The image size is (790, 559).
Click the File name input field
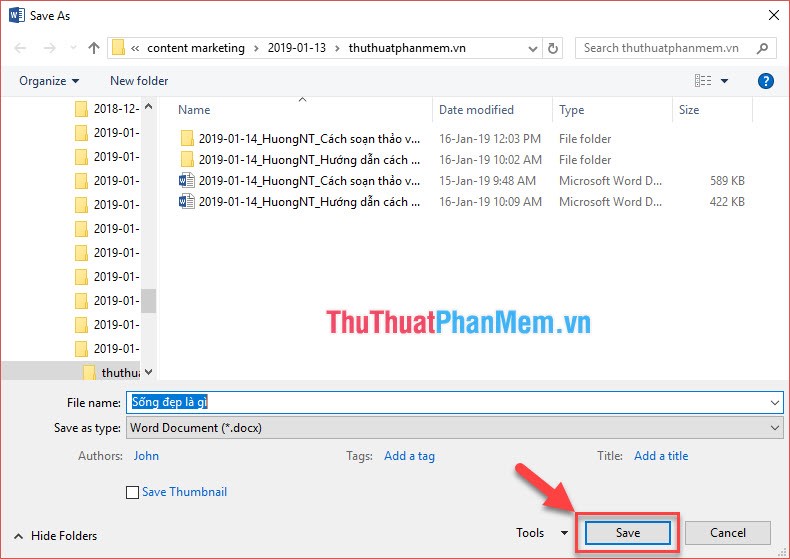click(446, 402)
